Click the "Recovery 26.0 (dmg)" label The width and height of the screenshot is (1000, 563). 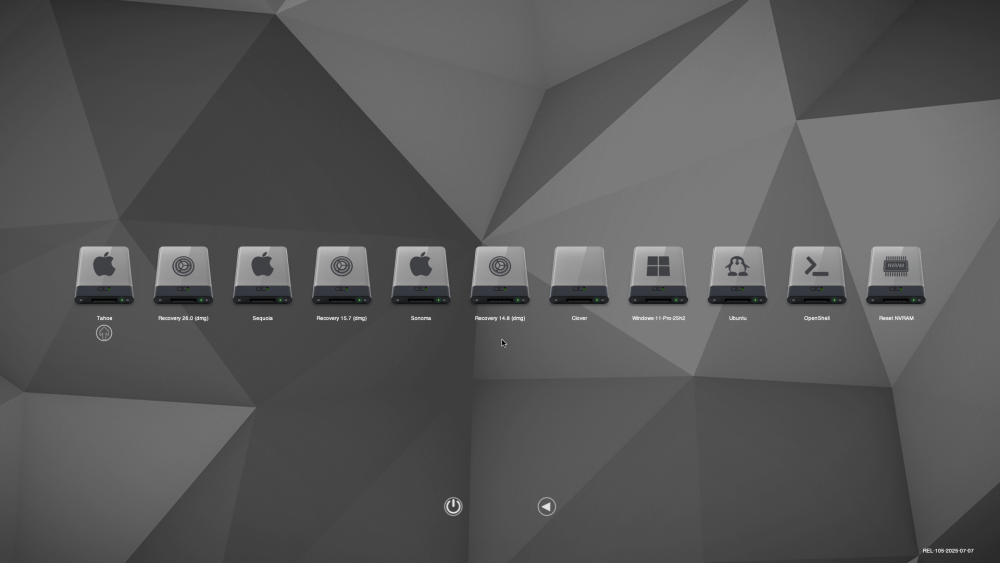[x=183, y=318]
